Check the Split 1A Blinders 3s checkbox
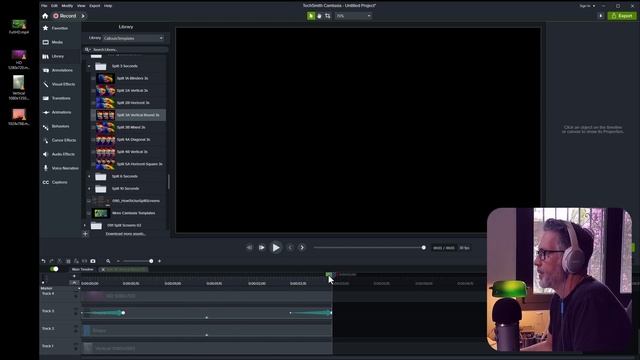640x360 pixels. click(x=93, y=78)
